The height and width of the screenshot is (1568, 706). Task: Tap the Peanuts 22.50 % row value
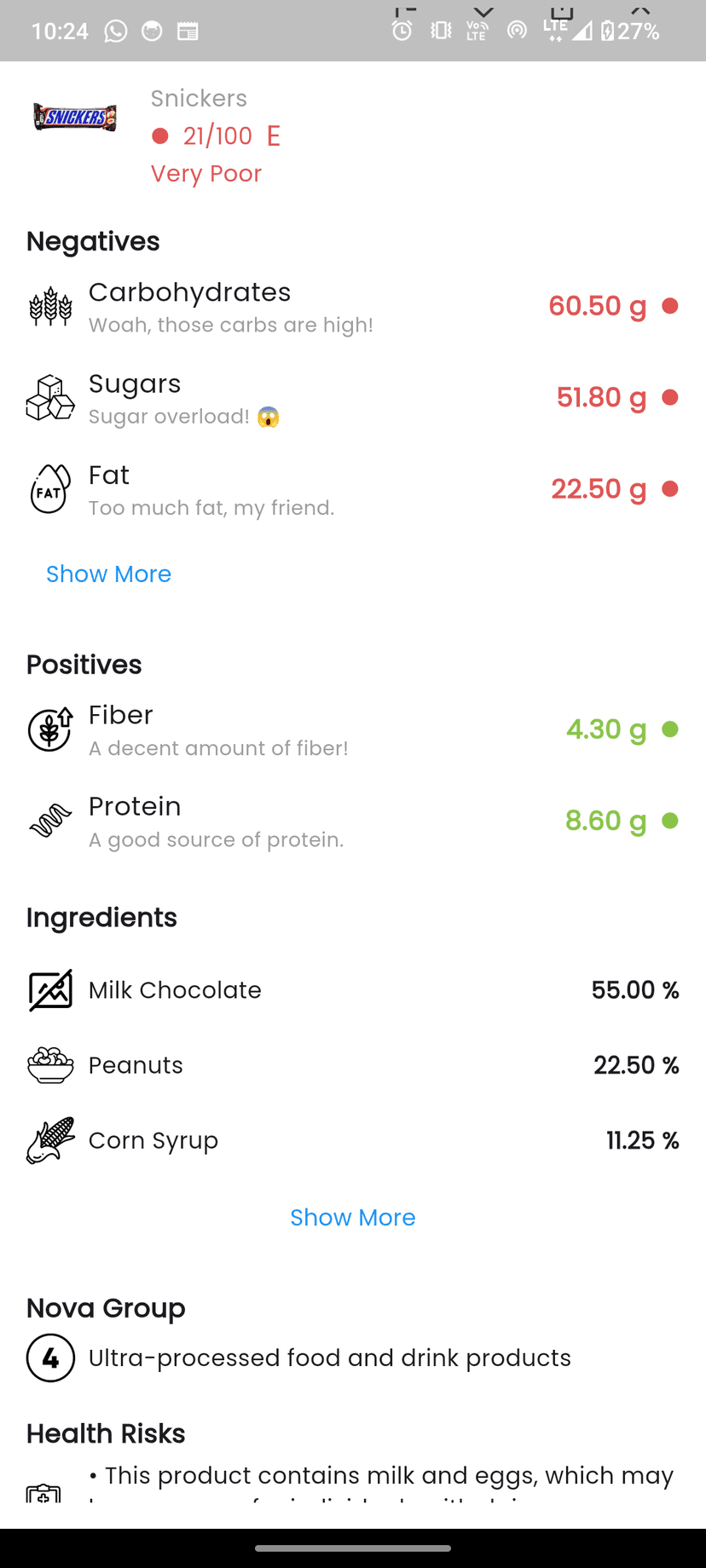pyautogui.click(x=636, y=1065)
